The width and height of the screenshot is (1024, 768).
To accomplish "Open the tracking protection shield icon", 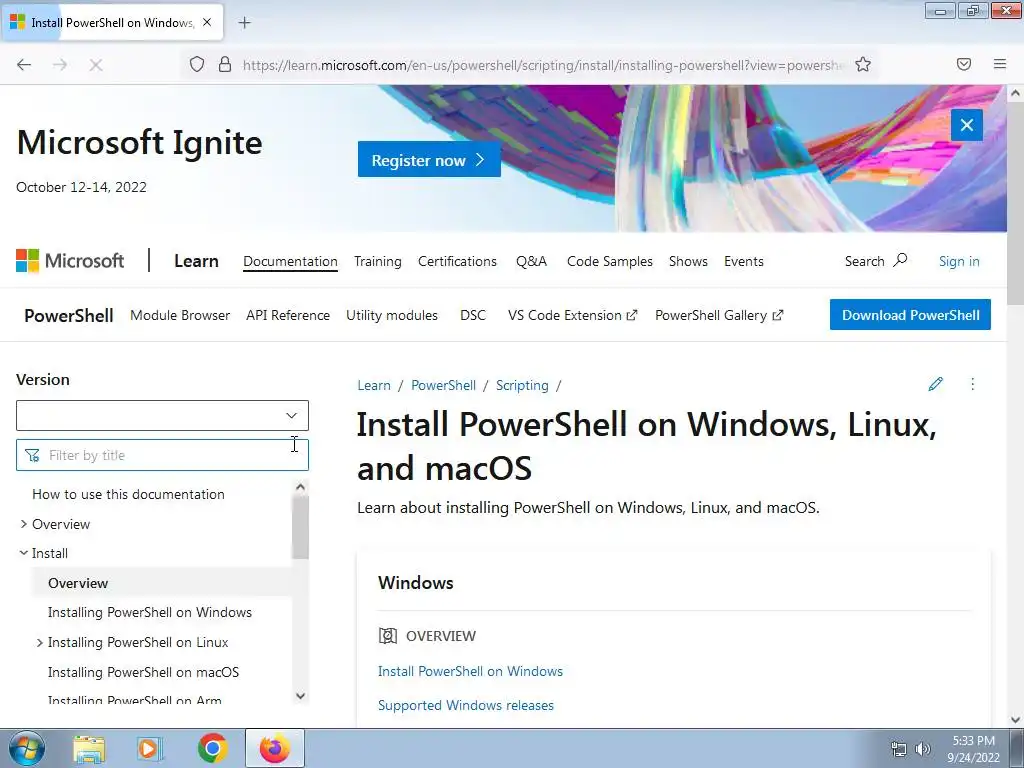I will [197, 64].
